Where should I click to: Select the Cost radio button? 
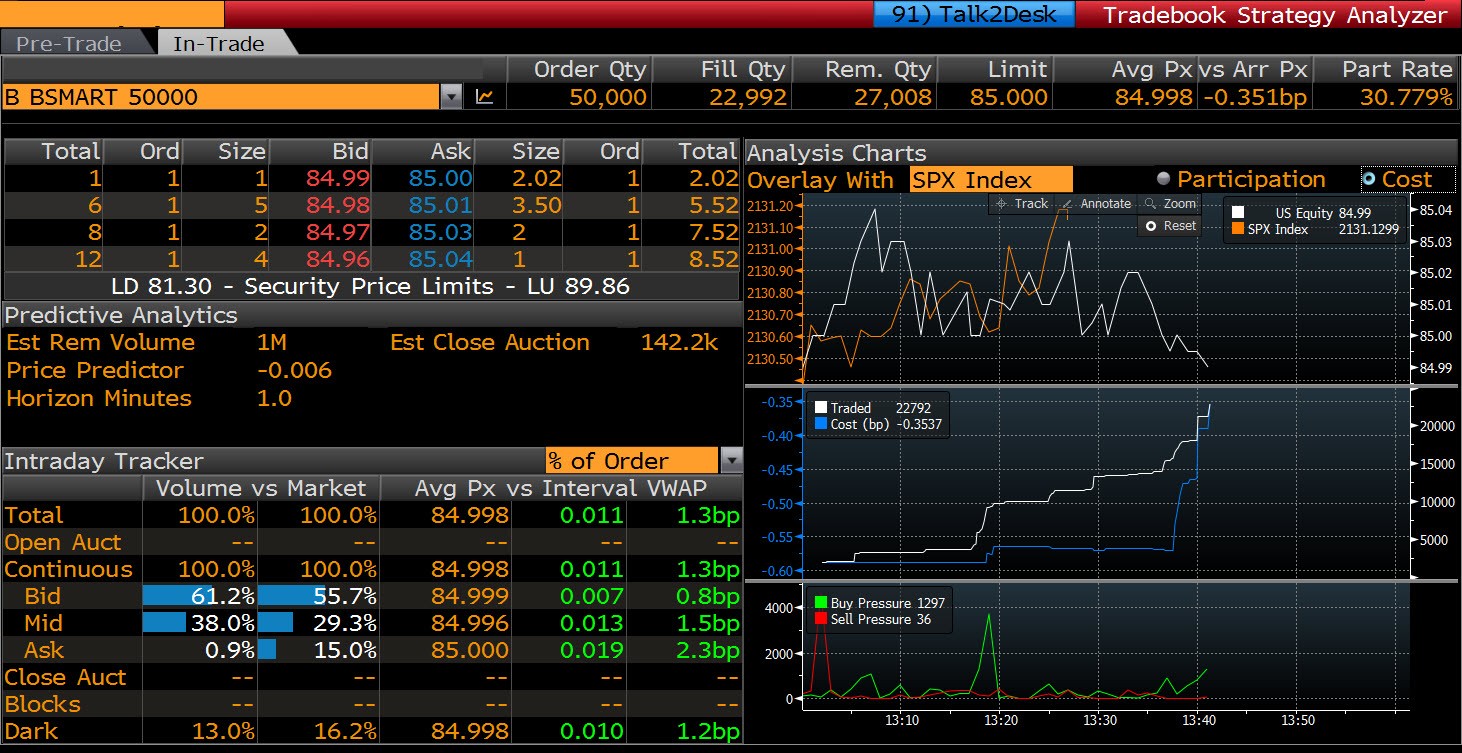click(1368, 180)
